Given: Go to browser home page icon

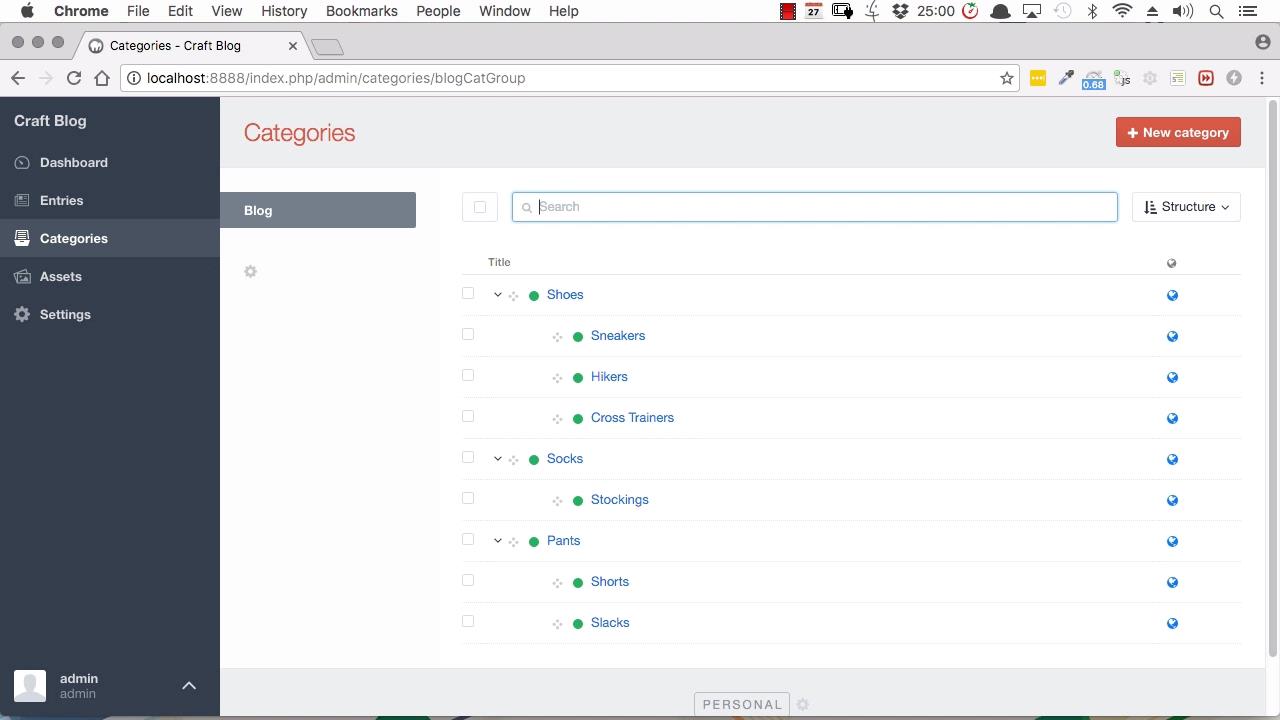Looking at the screenshot, I should coord(102,78).
